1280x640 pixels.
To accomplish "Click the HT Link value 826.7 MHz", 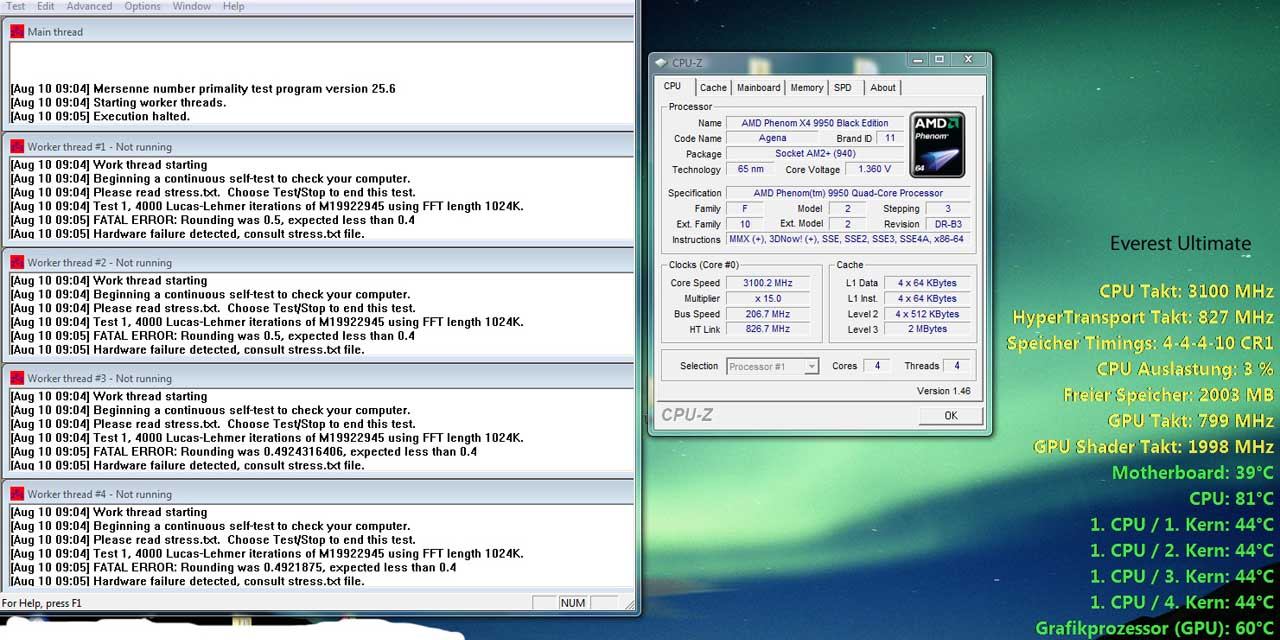I will pos(769,329).
